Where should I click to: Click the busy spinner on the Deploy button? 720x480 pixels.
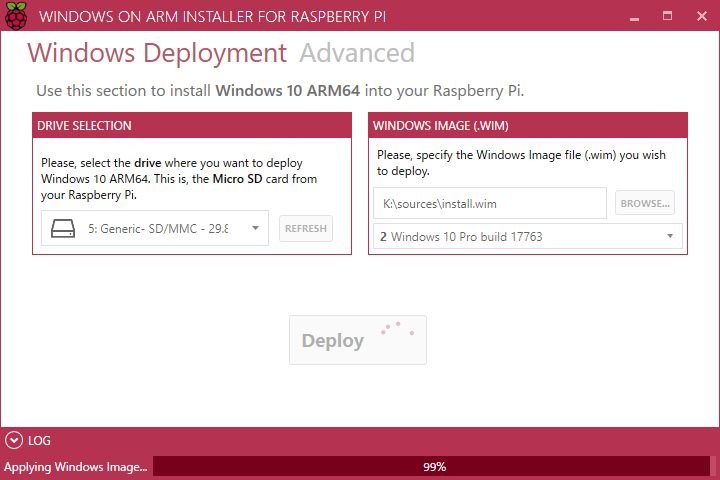(x=398, y=328)
